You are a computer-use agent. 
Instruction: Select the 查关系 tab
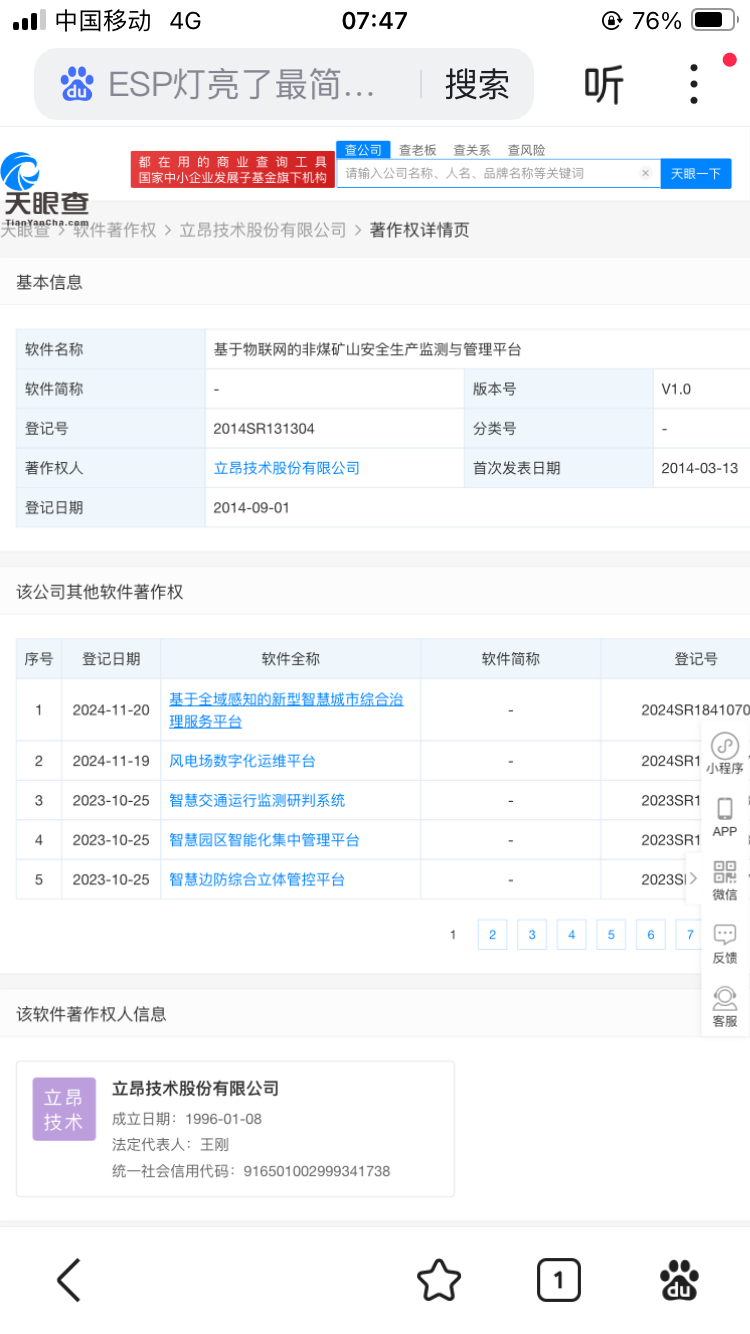[472, 150]
